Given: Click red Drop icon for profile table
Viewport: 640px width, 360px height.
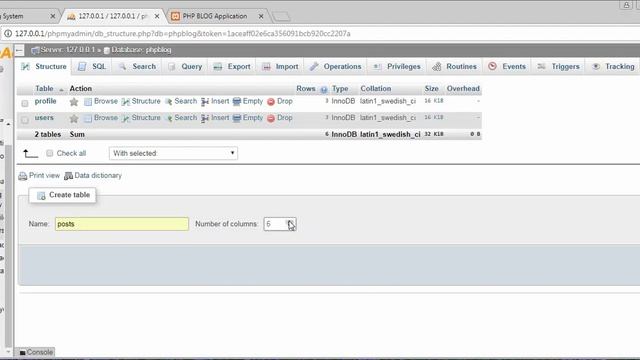Looking at the screenshot, I should click(x=271, y=102).
